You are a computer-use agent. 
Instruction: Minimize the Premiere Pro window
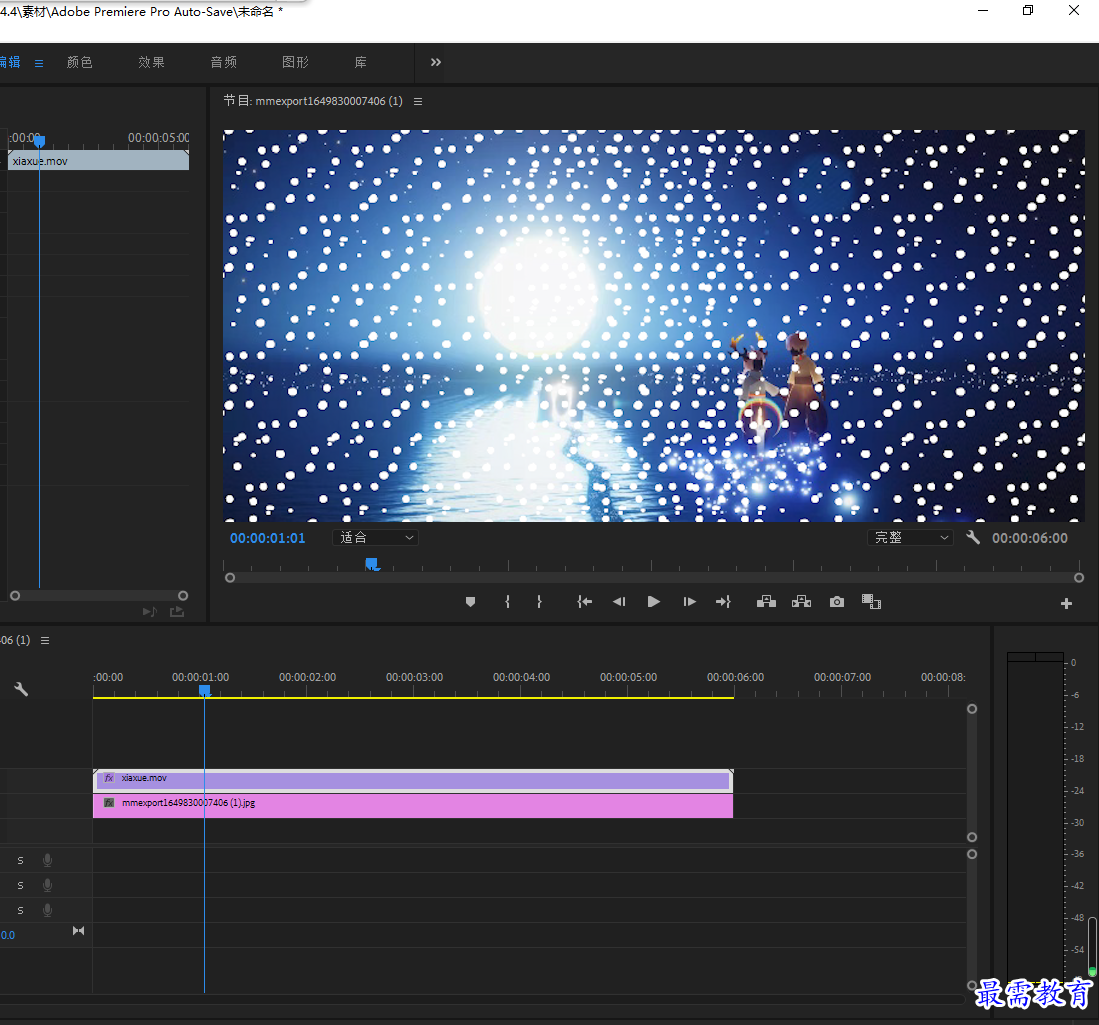click(983, 11)
